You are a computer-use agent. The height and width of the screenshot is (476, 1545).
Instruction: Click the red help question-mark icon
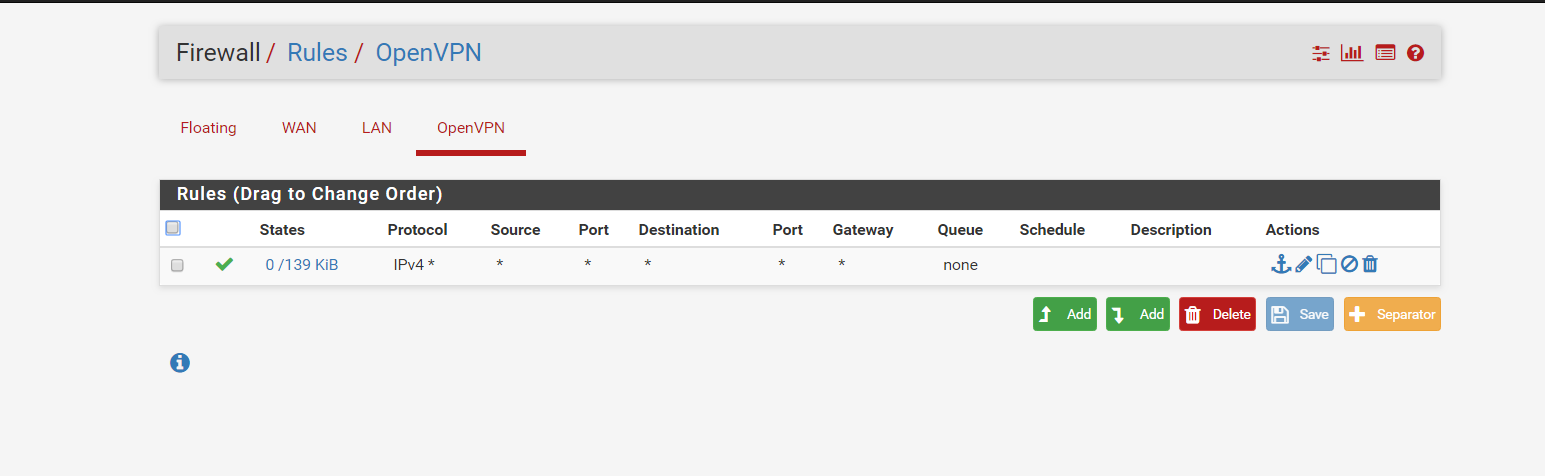pos(1415,53)
